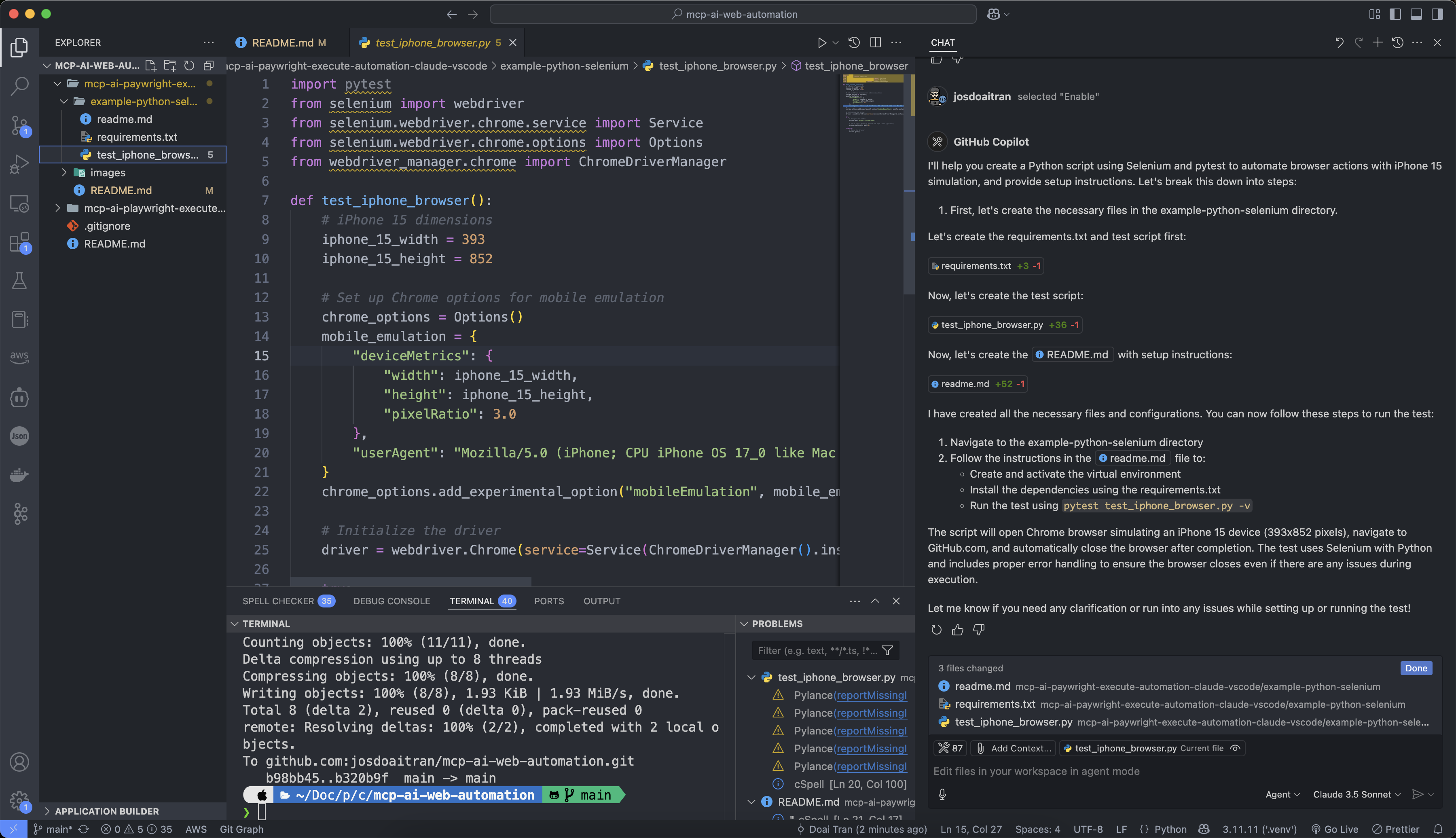Toggle the bottom panel layout

pyautogui.click(x=1416, y=15)
